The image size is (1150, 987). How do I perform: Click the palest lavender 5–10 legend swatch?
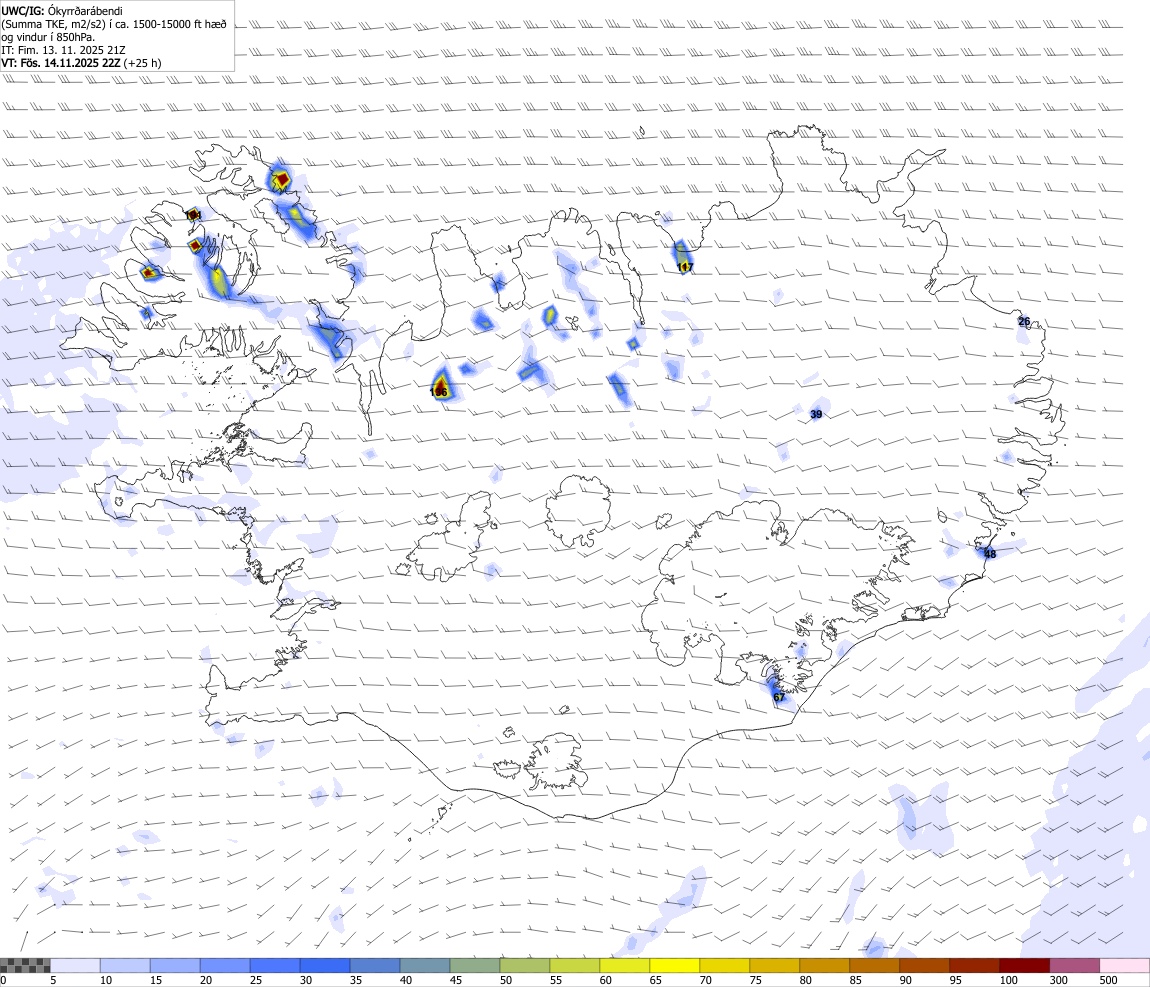point(75,965)
